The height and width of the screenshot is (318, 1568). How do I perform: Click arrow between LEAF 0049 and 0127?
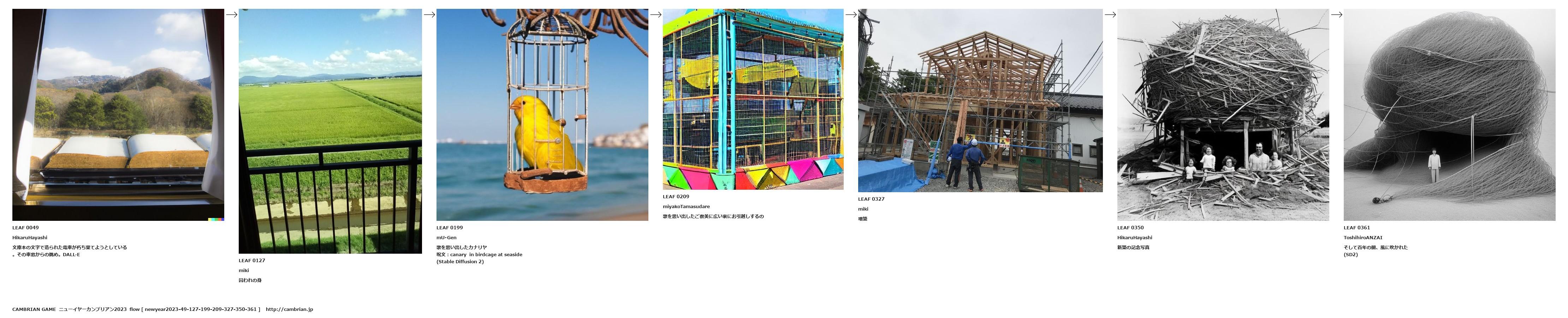click(231, 14)
